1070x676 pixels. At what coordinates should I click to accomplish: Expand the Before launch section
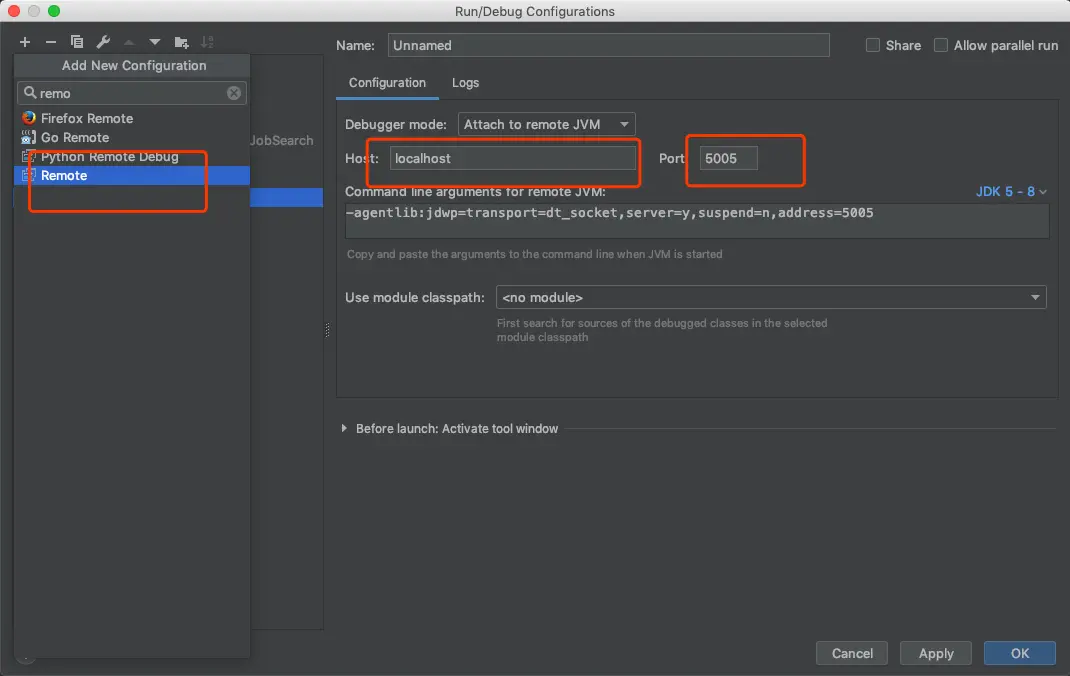point(344,428)
